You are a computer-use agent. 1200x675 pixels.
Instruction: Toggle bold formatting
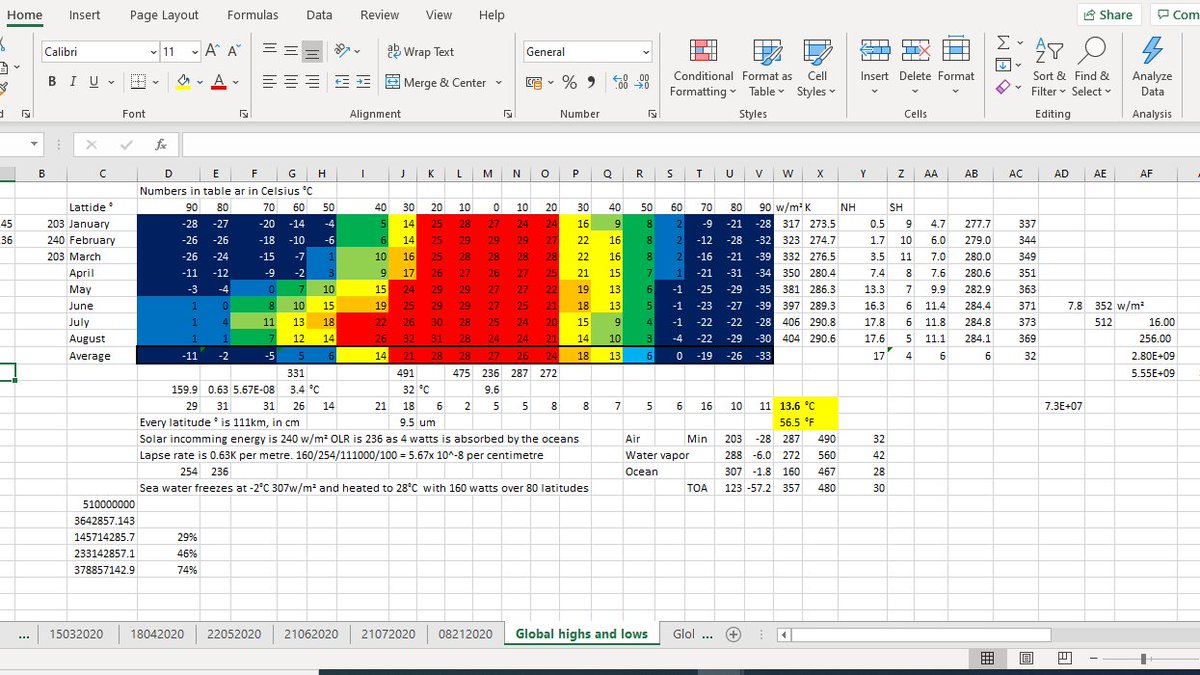coord(51,83)
